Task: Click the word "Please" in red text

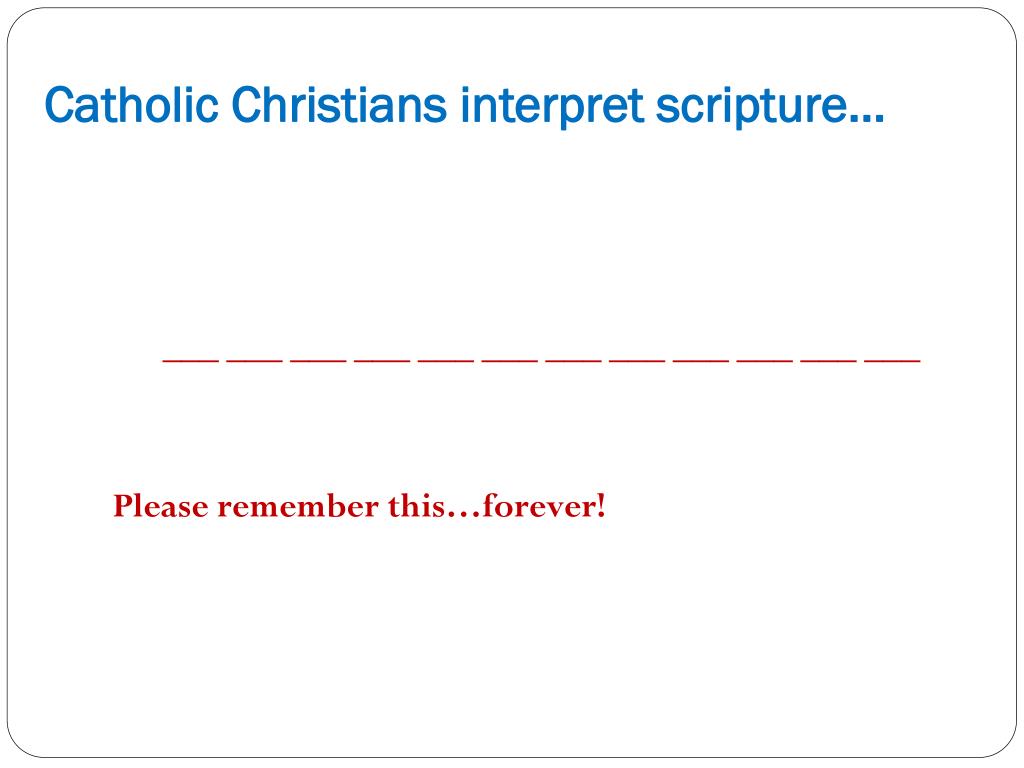Action: tap(161, 506)
